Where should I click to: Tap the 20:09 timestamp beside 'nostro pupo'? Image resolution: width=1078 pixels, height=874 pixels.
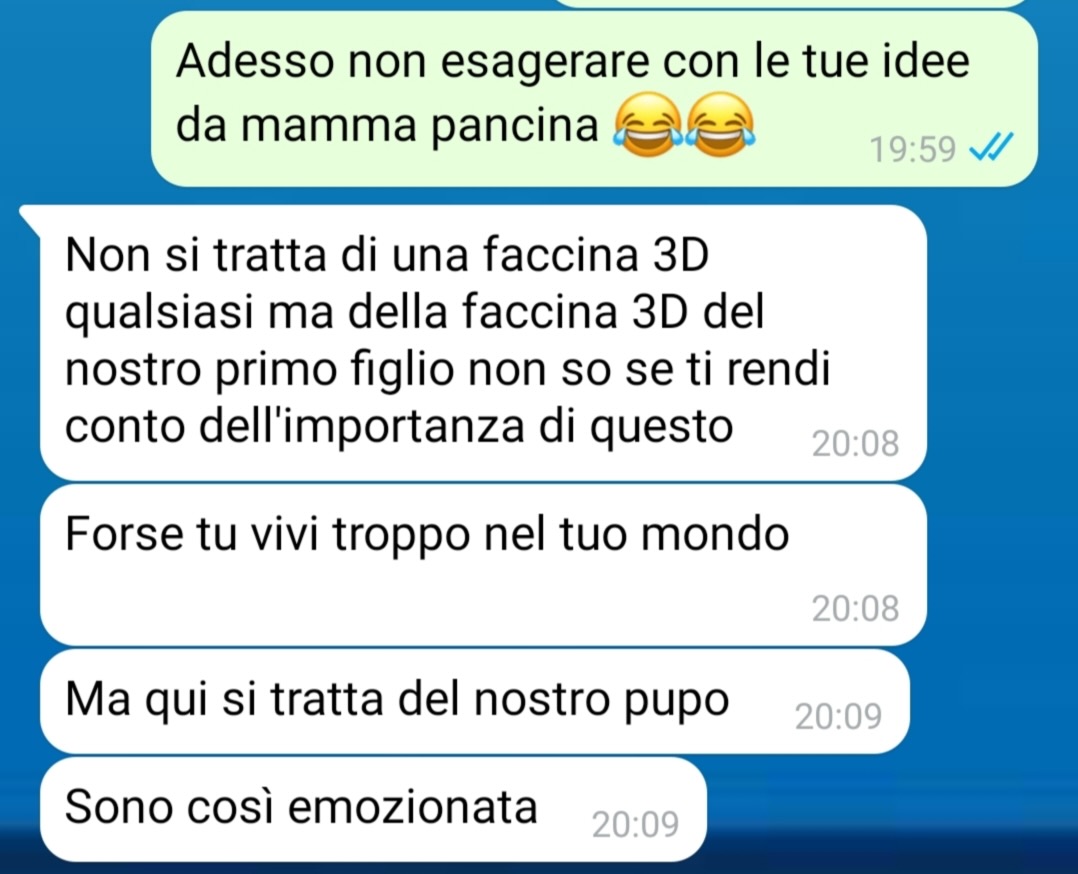pos(838,717)
